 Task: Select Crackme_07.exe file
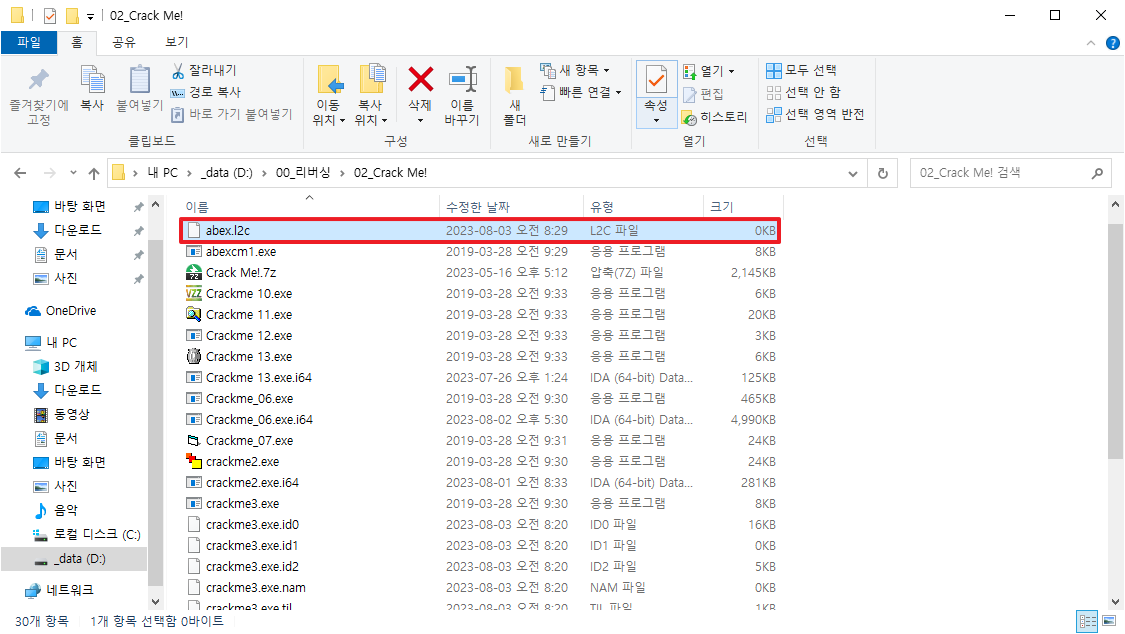pos(479,440)
